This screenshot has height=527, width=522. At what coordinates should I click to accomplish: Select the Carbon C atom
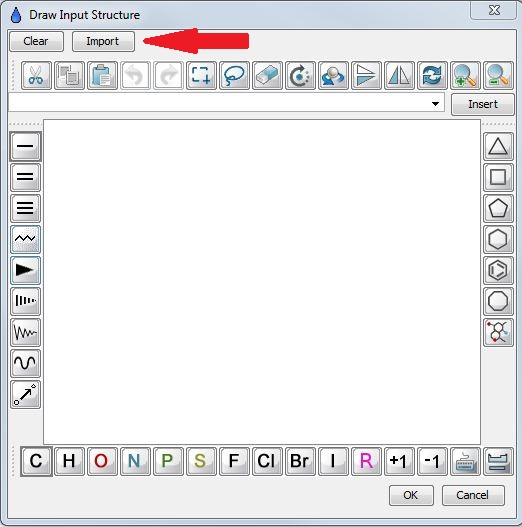36,461
